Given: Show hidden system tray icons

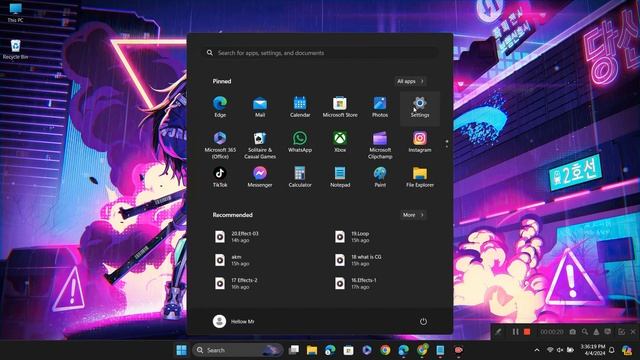Looking at the screenshot, I should [537, 350].
